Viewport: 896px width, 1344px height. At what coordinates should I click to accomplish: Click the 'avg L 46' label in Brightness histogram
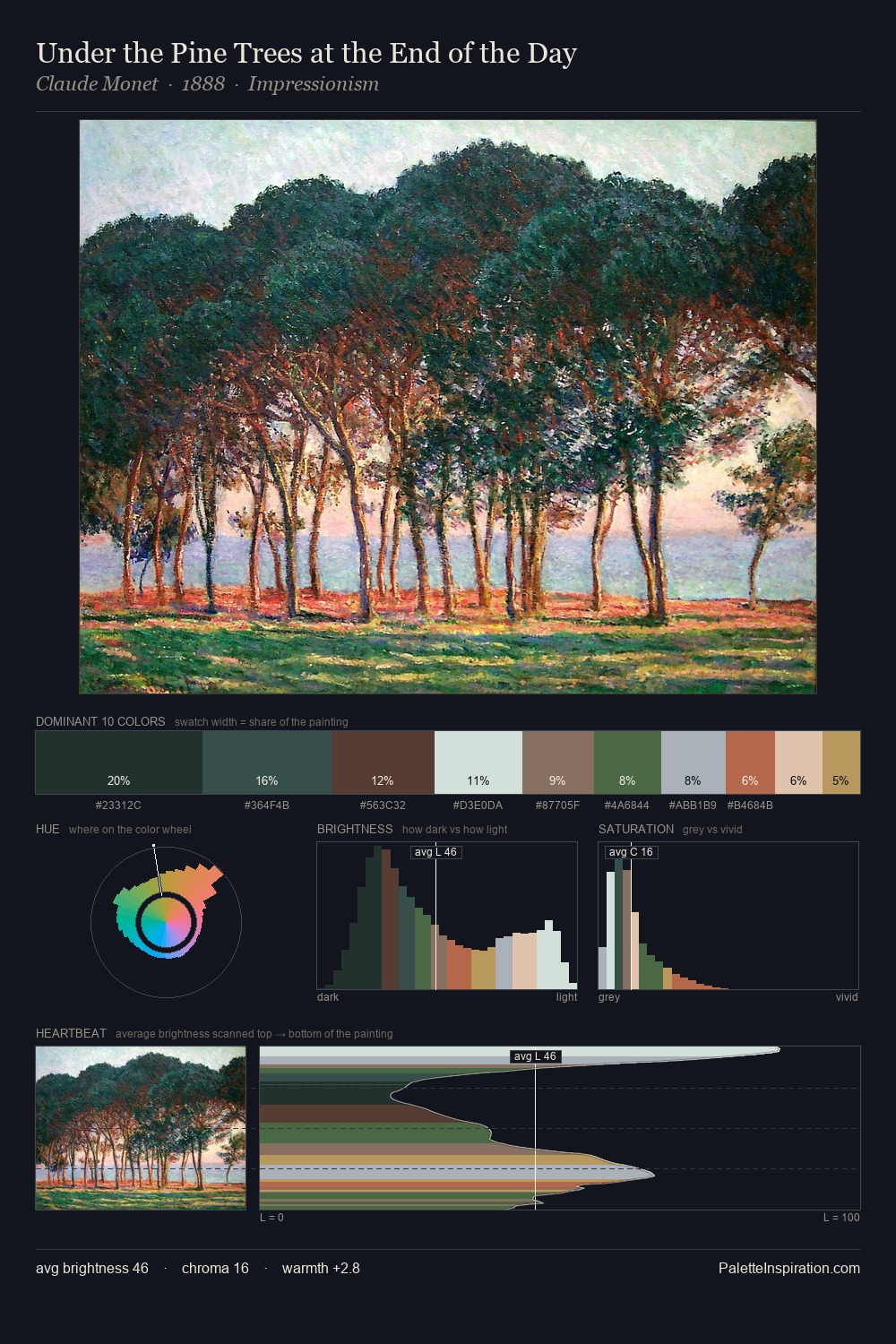tap(435, 852)
